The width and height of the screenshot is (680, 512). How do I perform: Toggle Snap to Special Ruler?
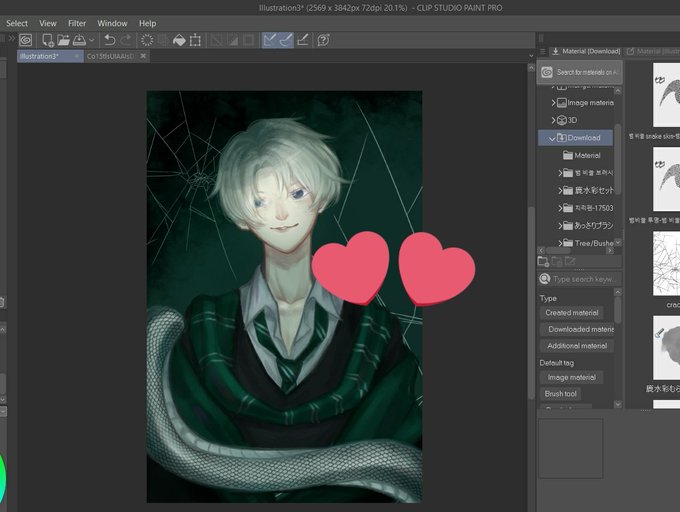[x=286, y=40]
